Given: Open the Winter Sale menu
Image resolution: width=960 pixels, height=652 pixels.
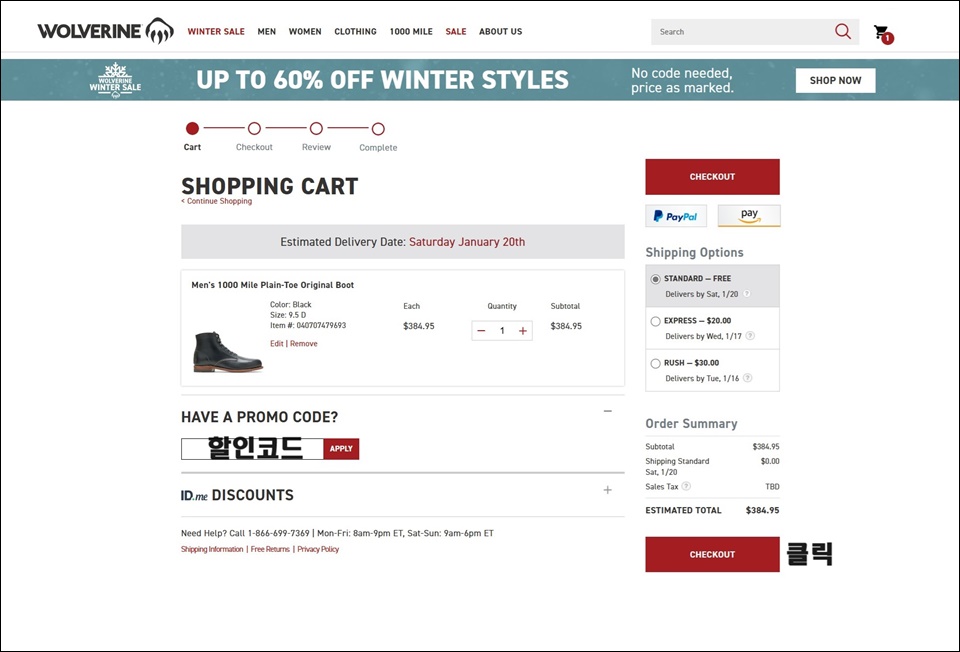Looking at the screenshot, I should tap(216, 31).
